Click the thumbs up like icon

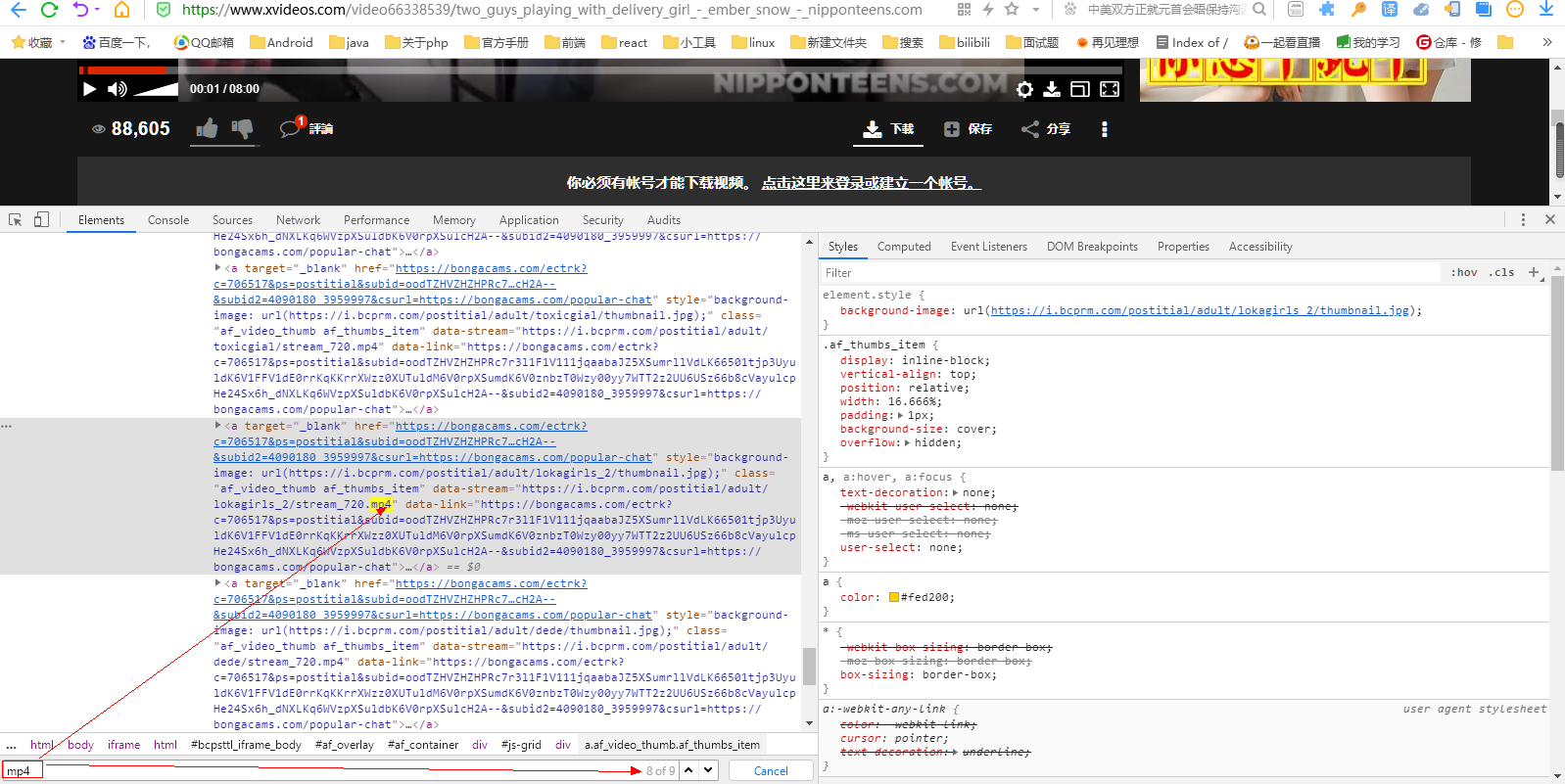(207, 128)
